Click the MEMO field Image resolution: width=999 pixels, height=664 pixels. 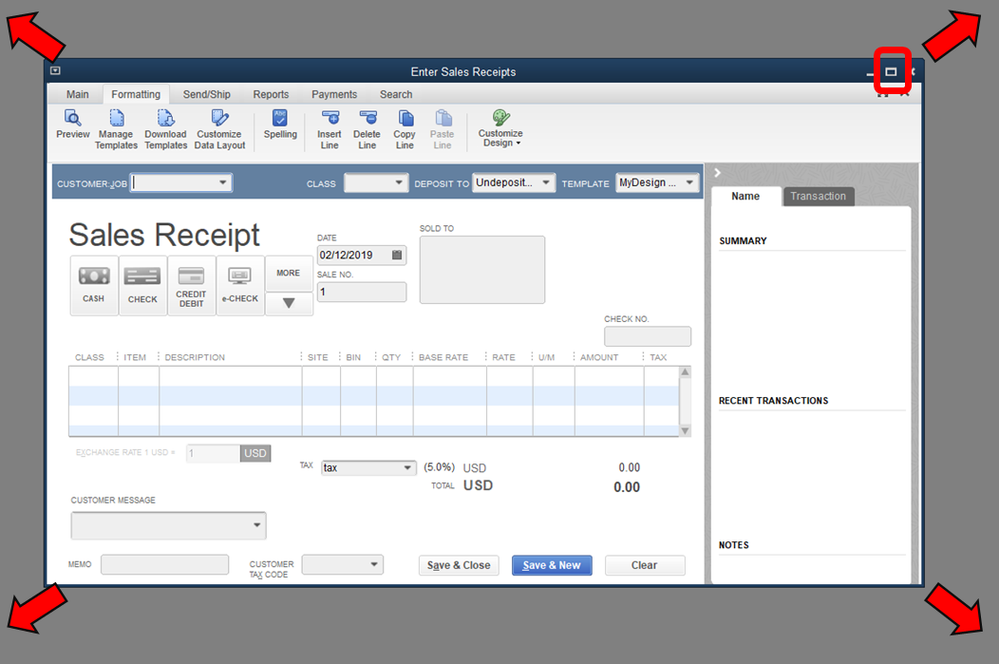164,565
